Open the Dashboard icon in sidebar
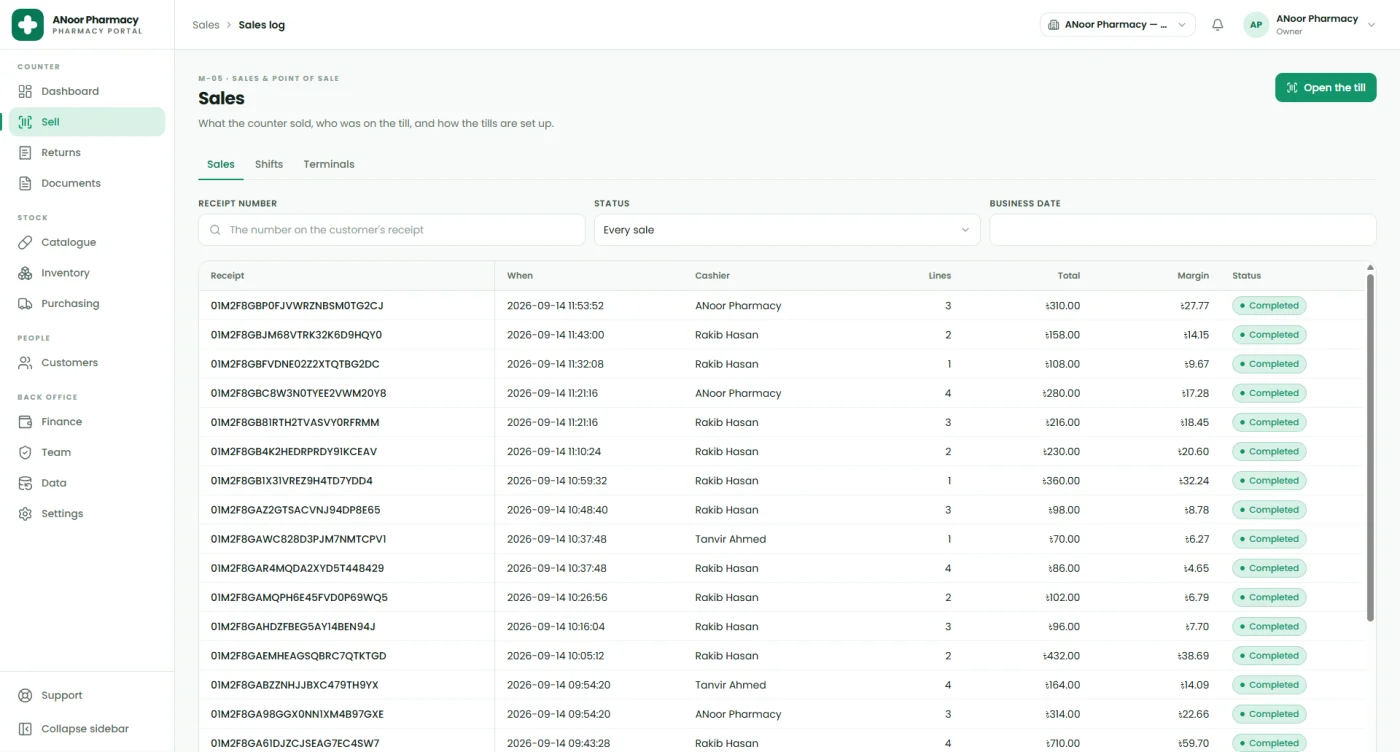Image resolution: width=1400 pixels, height=752 pixels. tap(25, 91)
